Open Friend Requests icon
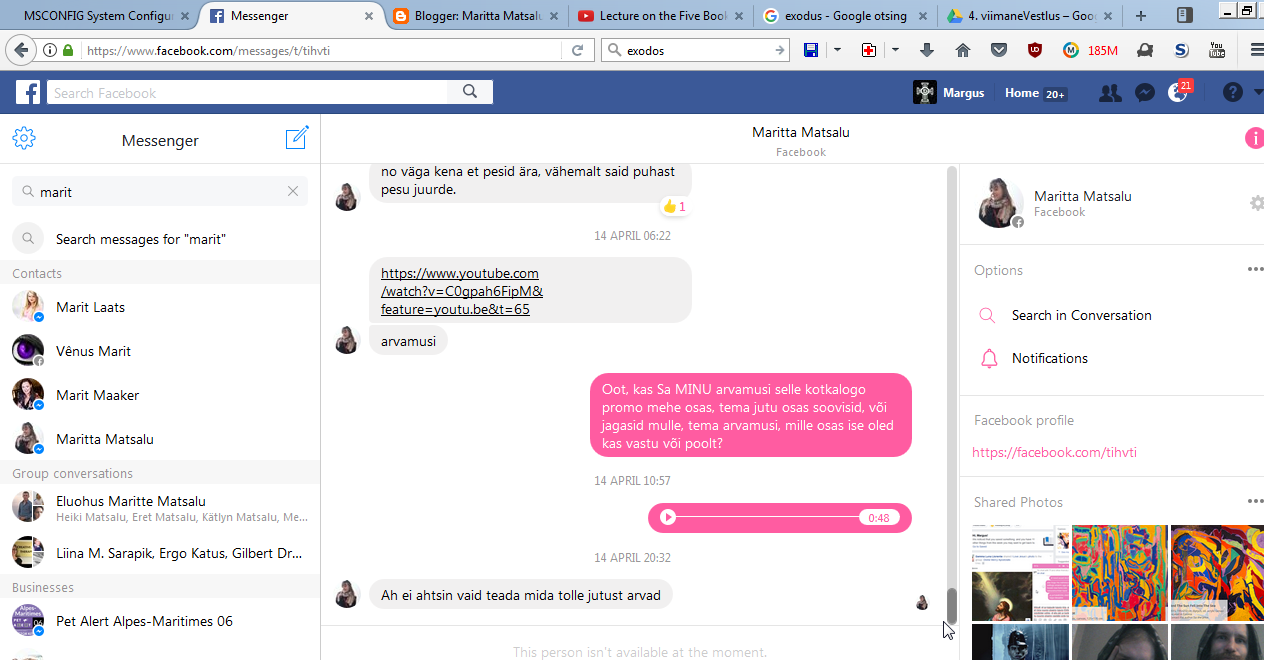 pyautogui.click(x=1110, y=93)
